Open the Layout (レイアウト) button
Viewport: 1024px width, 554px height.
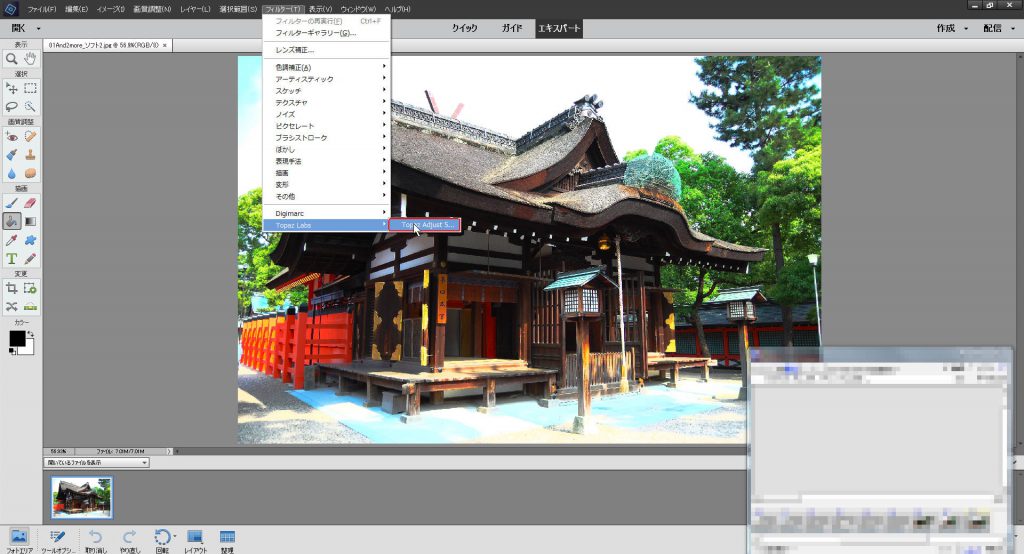click(x=195, y=537)
